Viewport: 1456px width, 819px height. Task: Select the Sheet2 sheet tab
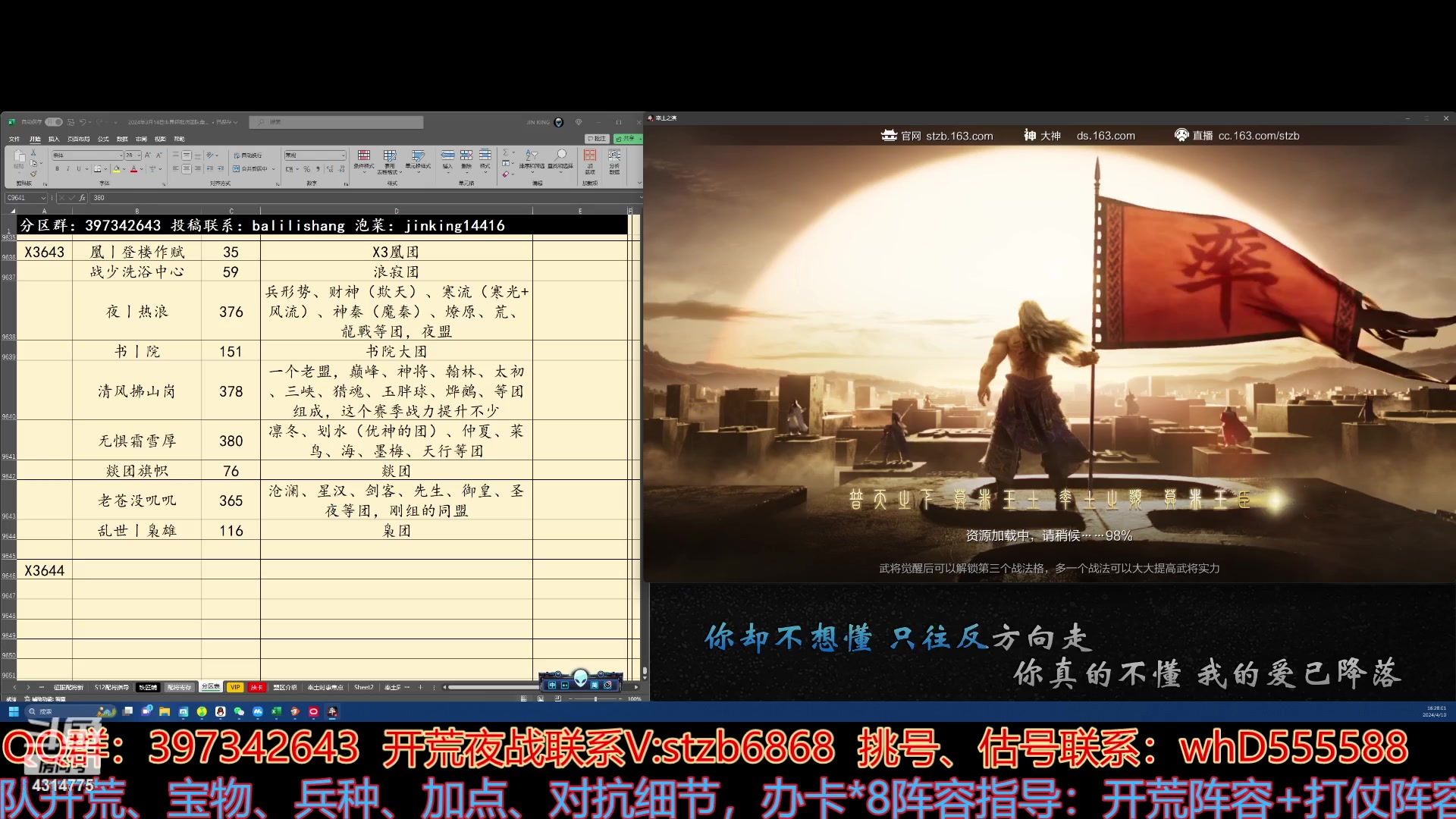pos(363,687)
